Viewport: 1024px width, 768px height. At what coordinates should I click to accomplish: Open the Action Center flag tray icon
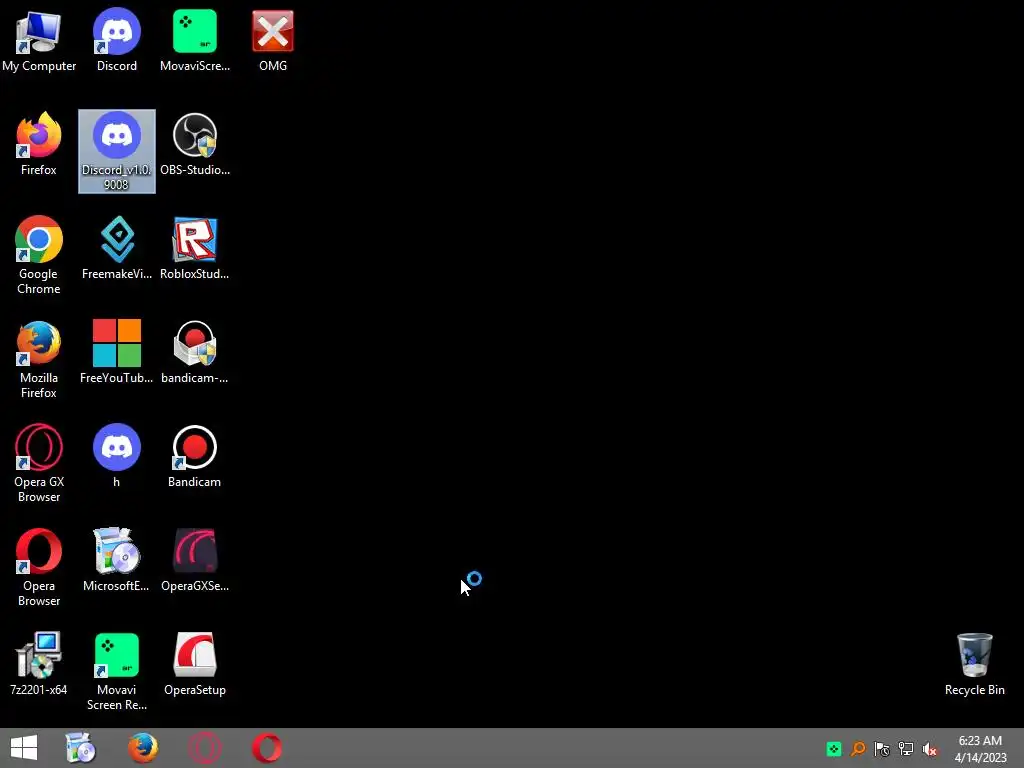(882, 749)
